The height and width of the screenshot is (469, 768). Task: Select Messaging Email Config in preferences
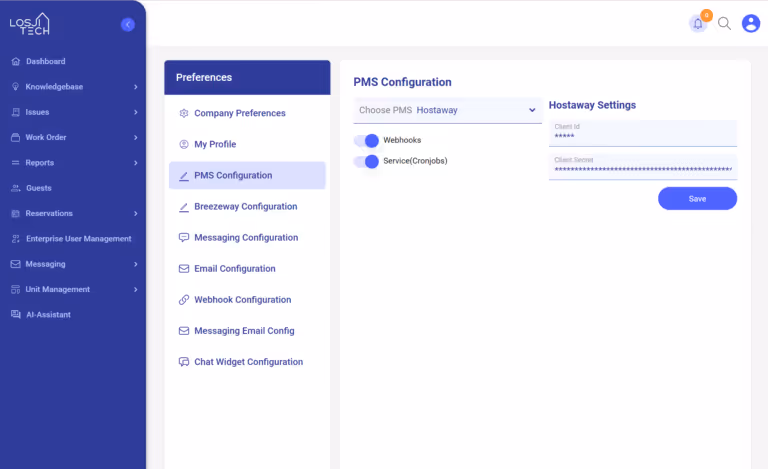[247, 331]
